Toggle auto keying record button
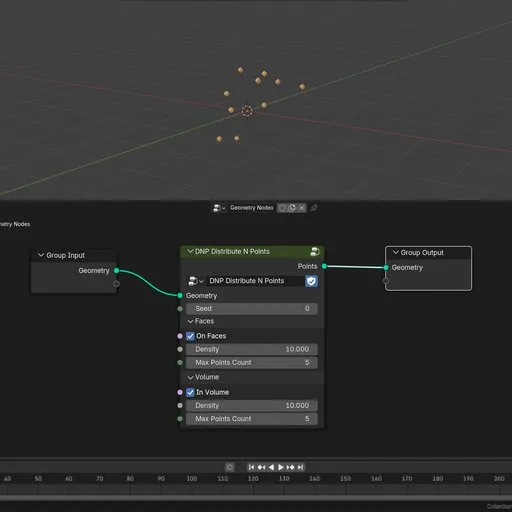Image resolution: width=512 pixels, height=512 pixels. click(x=230, y=467)
